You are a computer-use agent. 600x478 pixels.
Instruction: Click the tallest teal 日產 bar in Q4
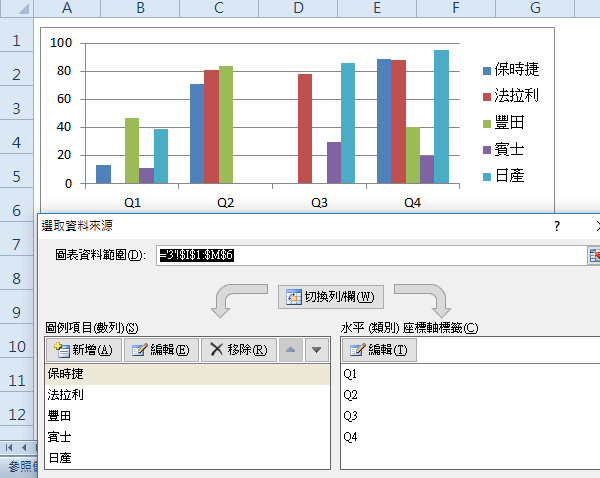click(441, 117)
